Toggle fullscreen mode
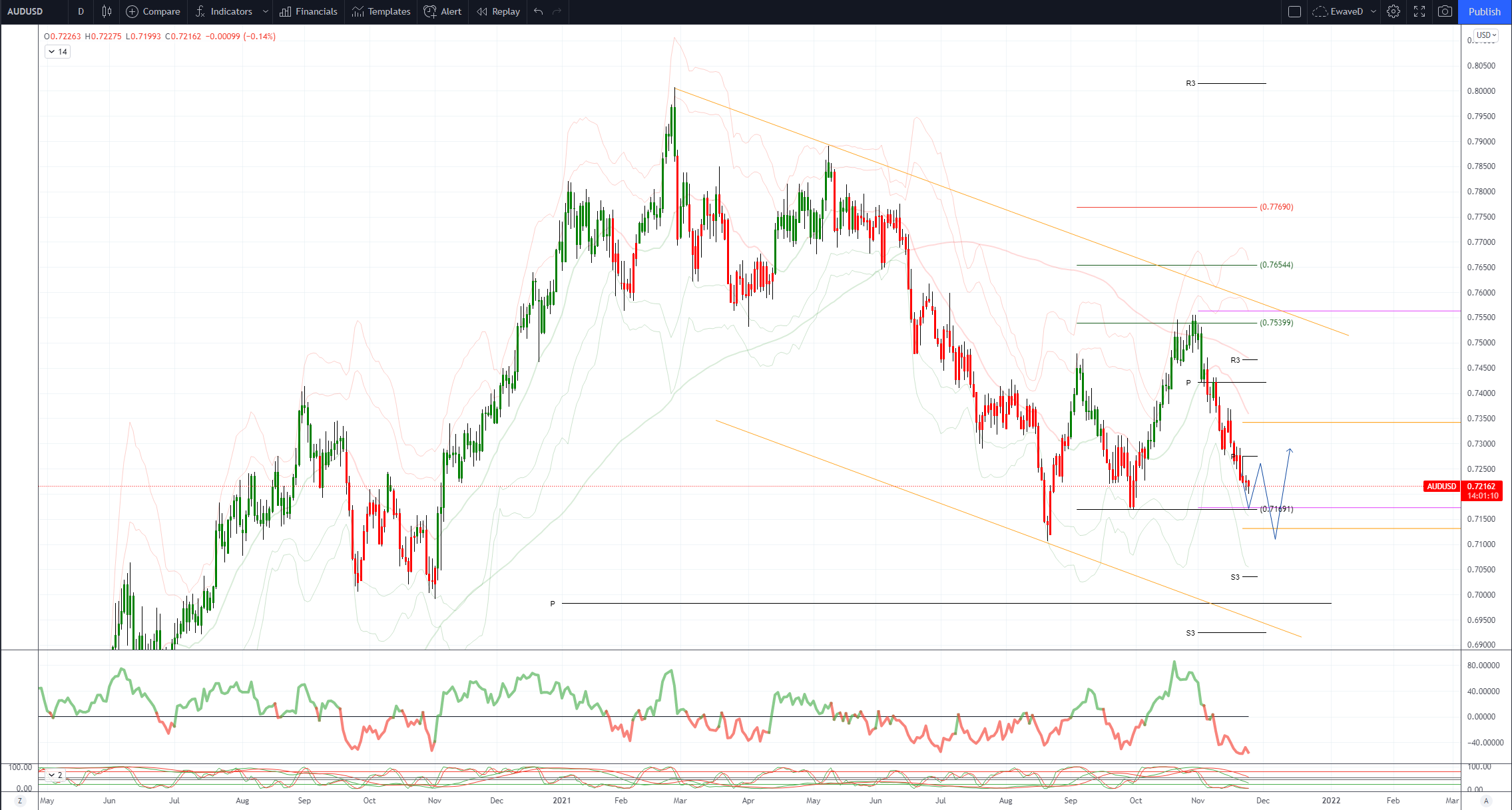 [x=1419, y=11]
